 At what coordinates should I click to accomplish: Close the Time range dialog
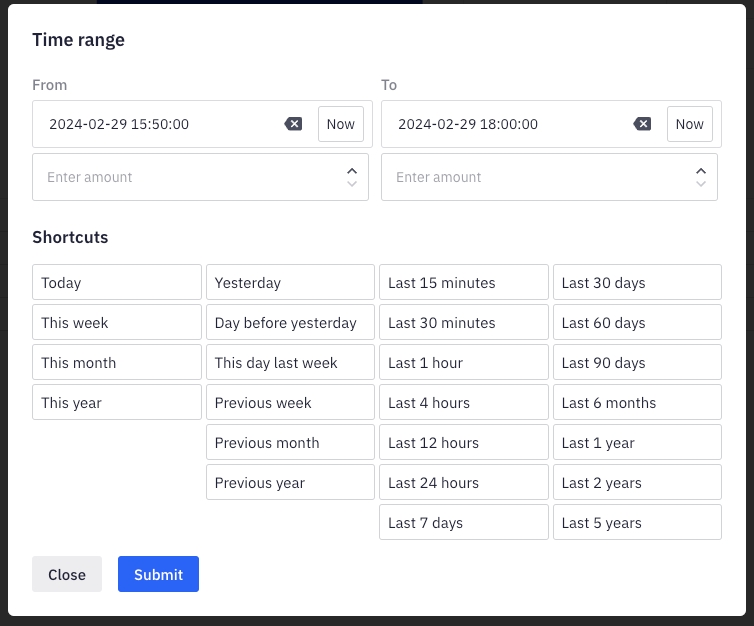pos(67,574)
